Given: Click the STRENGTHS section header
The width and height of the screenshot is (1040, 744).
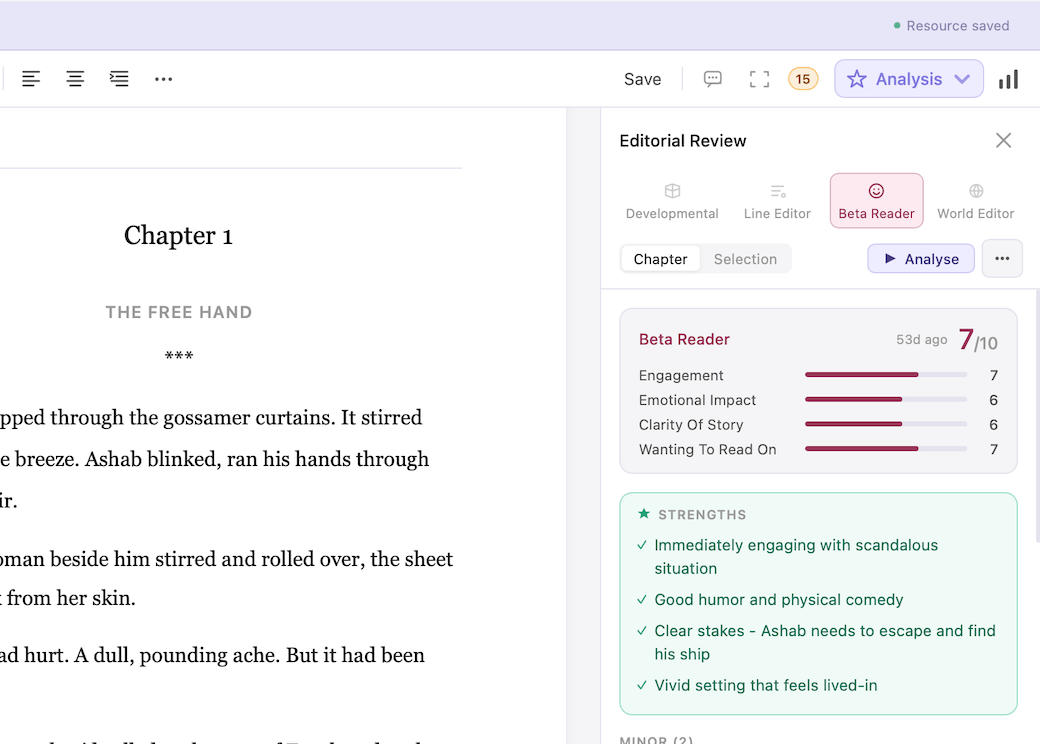Looking at the screenshot, I should click(702, 515).
